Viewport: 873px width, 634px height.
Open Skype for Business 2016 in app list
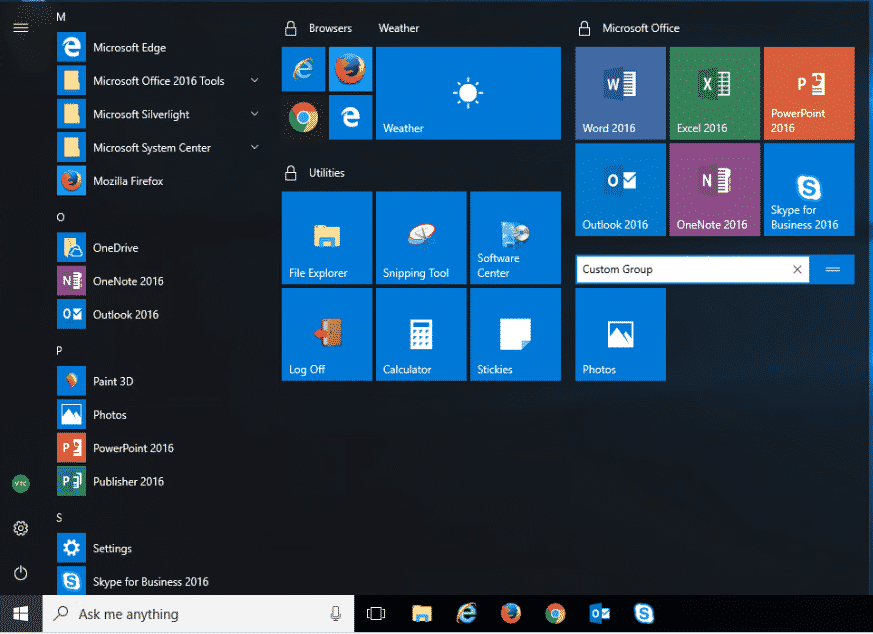pos(159,580)
